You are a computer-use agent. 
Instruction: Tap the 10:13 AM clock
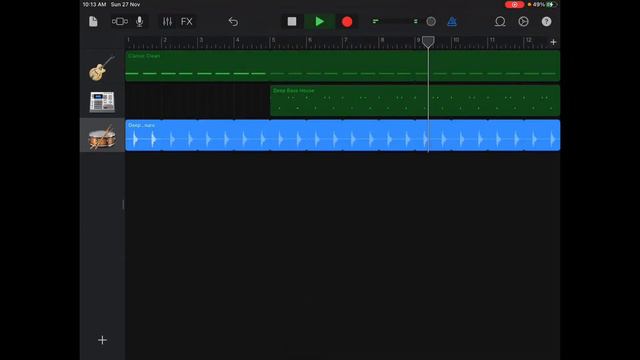coord(94,4)
